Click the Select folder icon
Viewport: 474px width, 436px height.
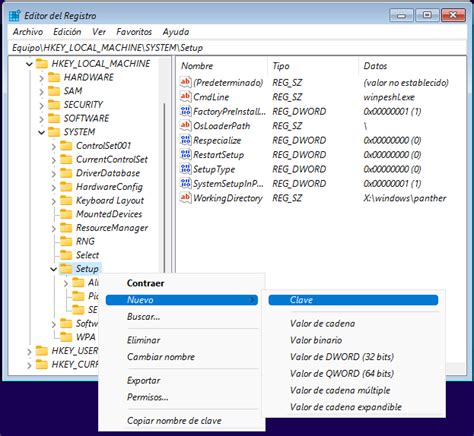66,255
